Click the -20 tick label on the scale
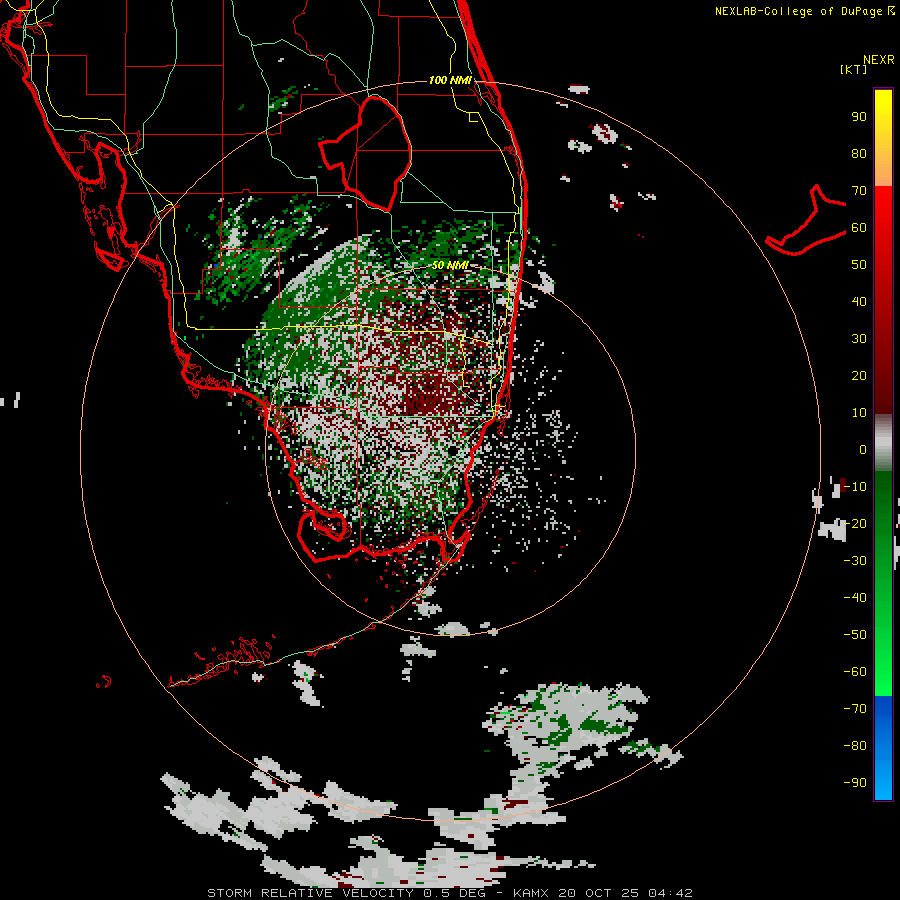 coord(855,523)
